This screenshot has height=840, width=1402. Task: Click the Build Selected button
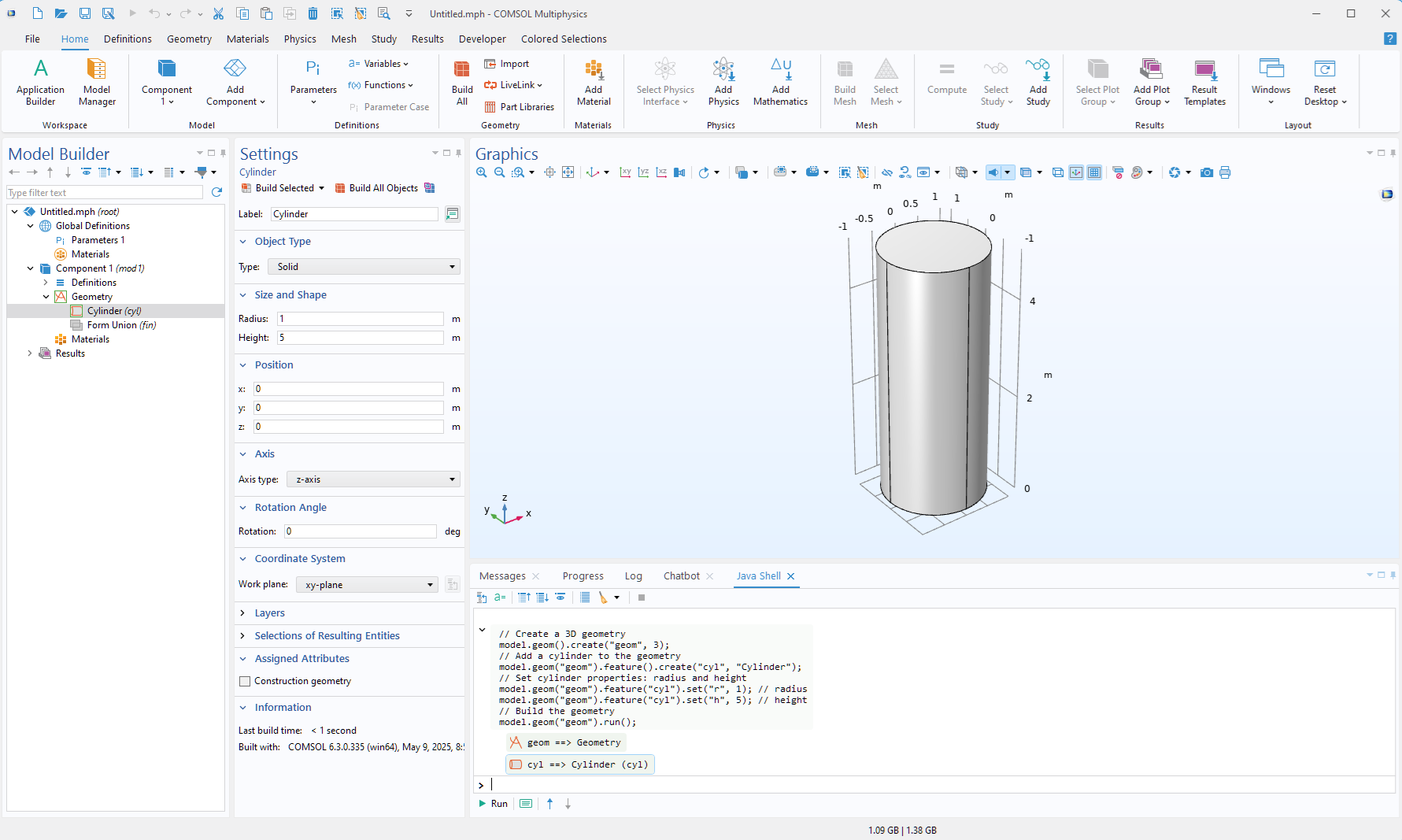tap(278, 188)
